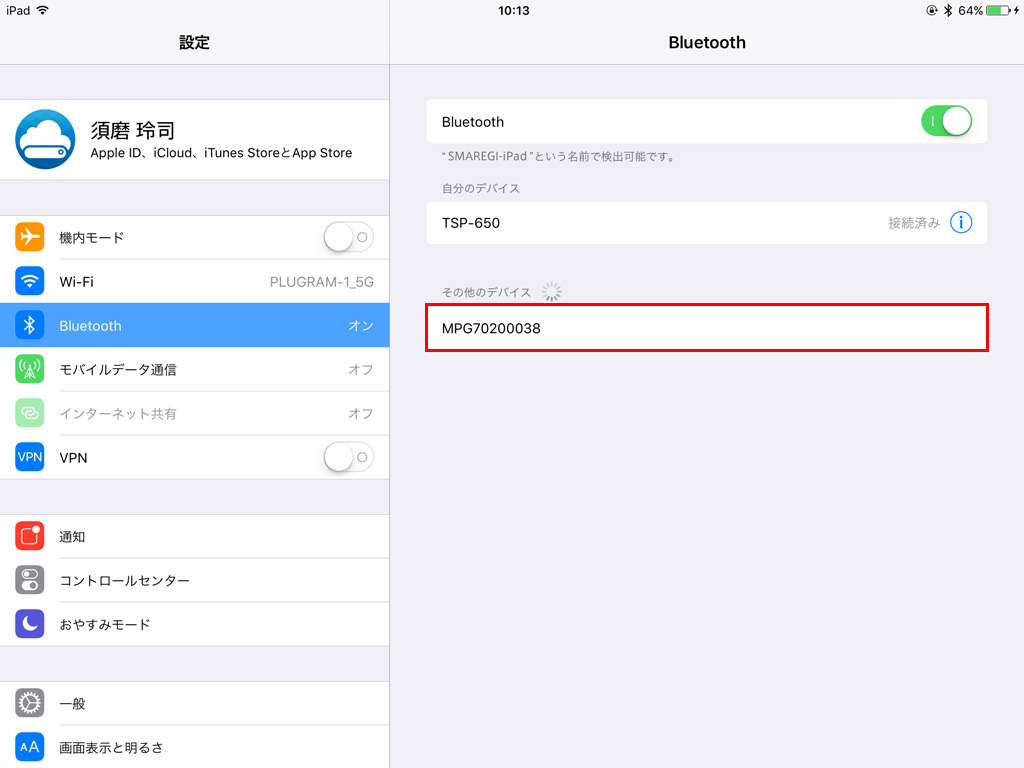Open コントロールセンター settings
The image size is (1024, 768).
coord(195,580)
